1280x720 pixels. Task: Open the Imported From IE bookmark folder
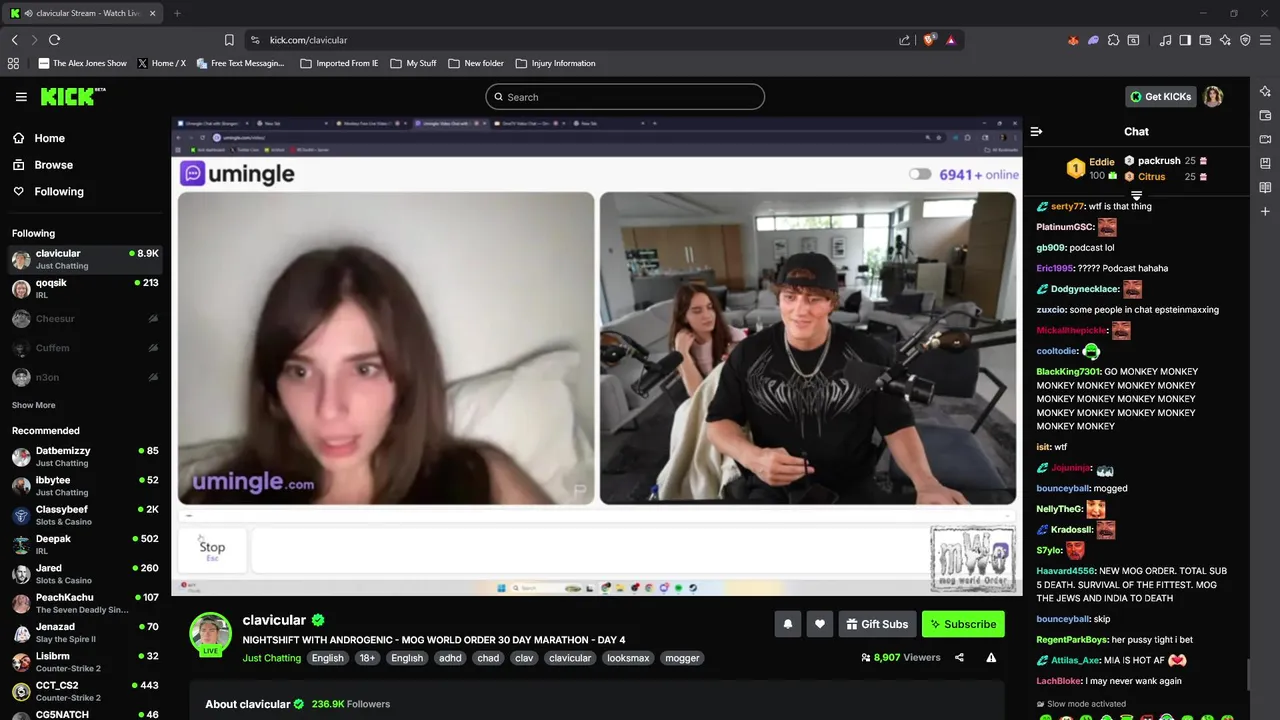pyautogui.click(x=339, y=63)
